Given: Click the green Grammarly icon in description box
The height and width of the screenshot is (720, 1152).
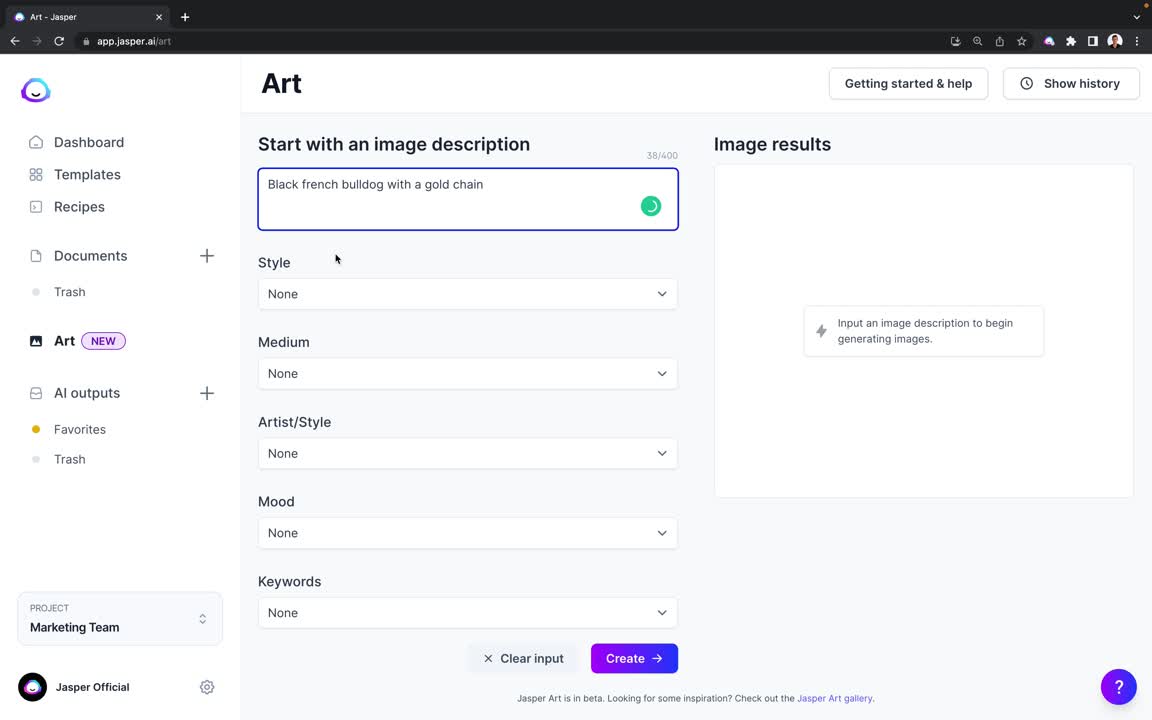Looking at the screenshot, I should (x=651, y=206).
